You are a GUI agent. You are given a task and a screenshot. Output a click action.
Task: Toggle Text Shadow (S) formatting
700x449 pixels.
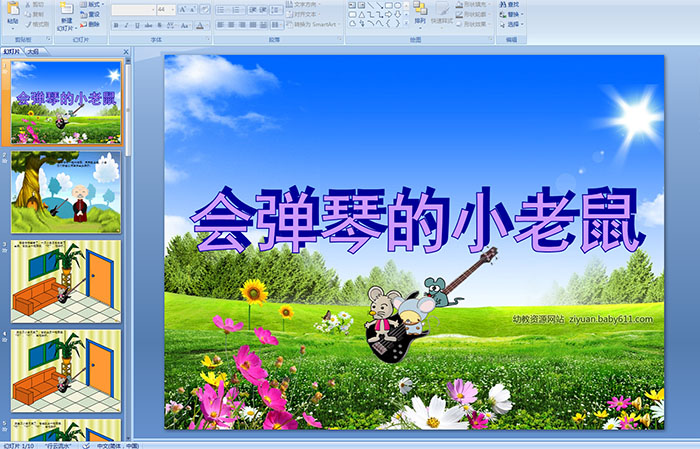click(159, 25)
